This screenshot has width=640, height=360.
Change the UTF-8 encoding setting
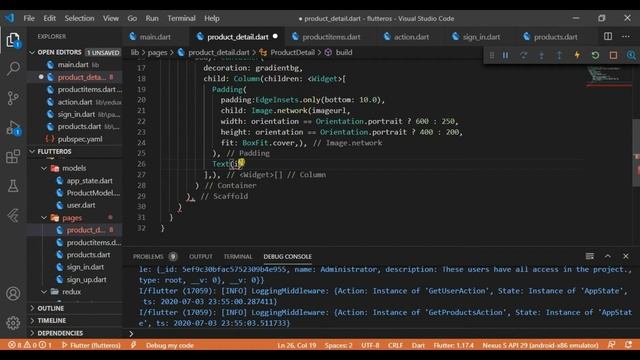[370, 345]
